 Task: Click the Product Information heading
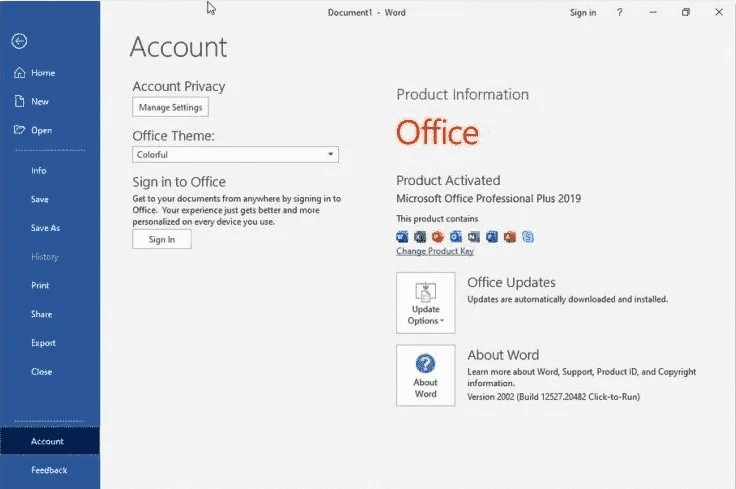point(462,94)
